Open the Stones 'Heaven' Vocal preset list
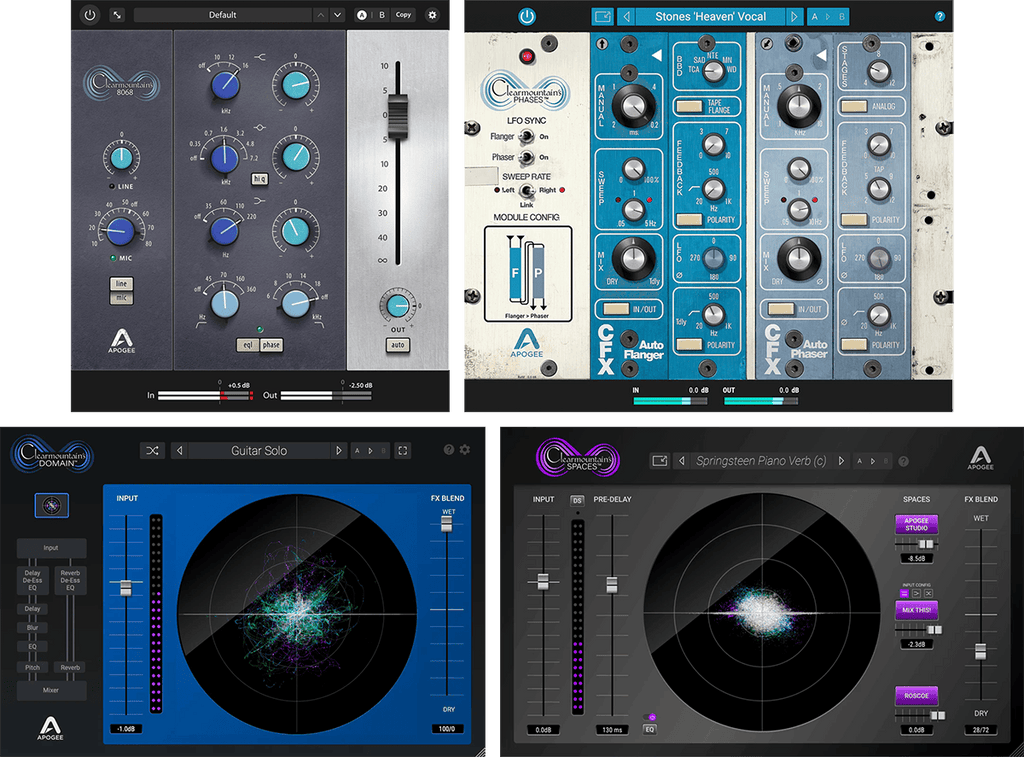Viewport: 1024px width, 757px height. pyautogui.click(x=711, y=16)
